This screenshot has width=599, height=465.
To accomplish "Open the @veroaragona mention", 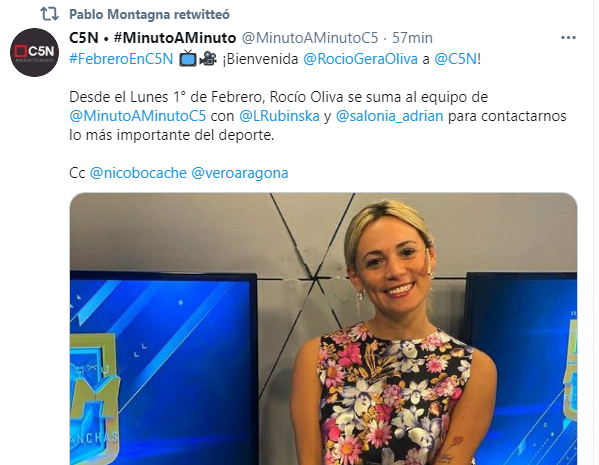I will click(x=240, y=173).
